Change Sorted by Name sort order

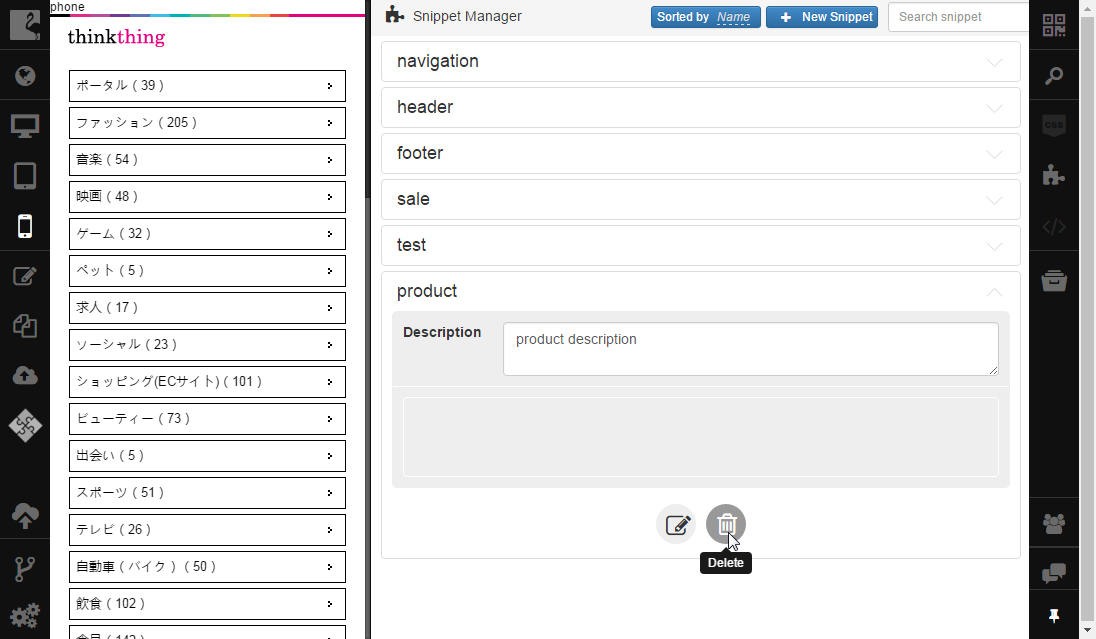coord(705,17)
